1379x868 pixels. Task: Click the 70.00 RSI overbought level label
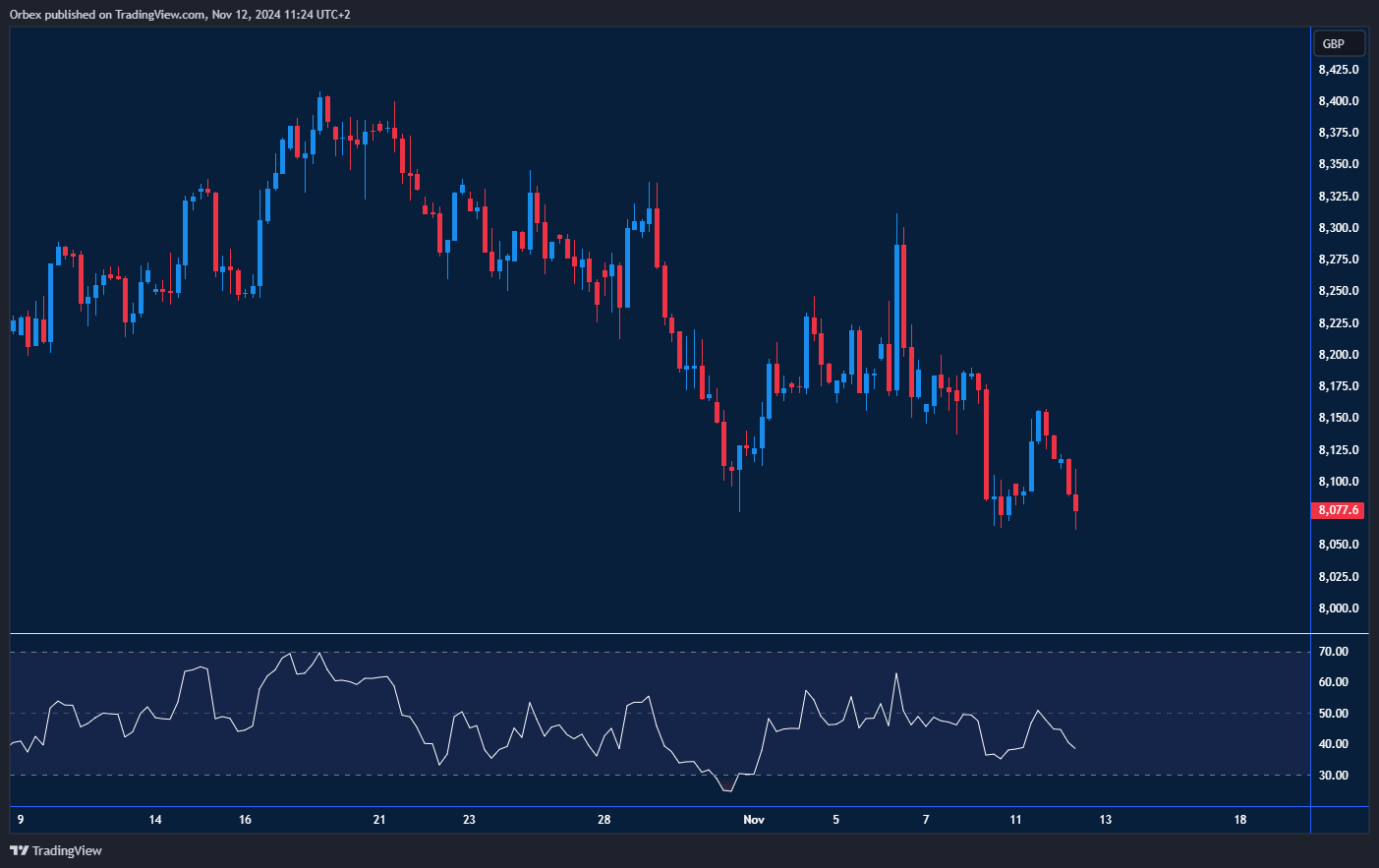(1333, 652)
